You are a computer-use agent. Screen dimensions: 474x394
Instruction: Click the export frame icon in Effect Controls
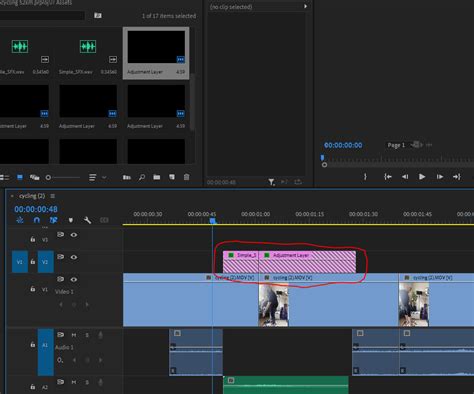coord(298,182)
